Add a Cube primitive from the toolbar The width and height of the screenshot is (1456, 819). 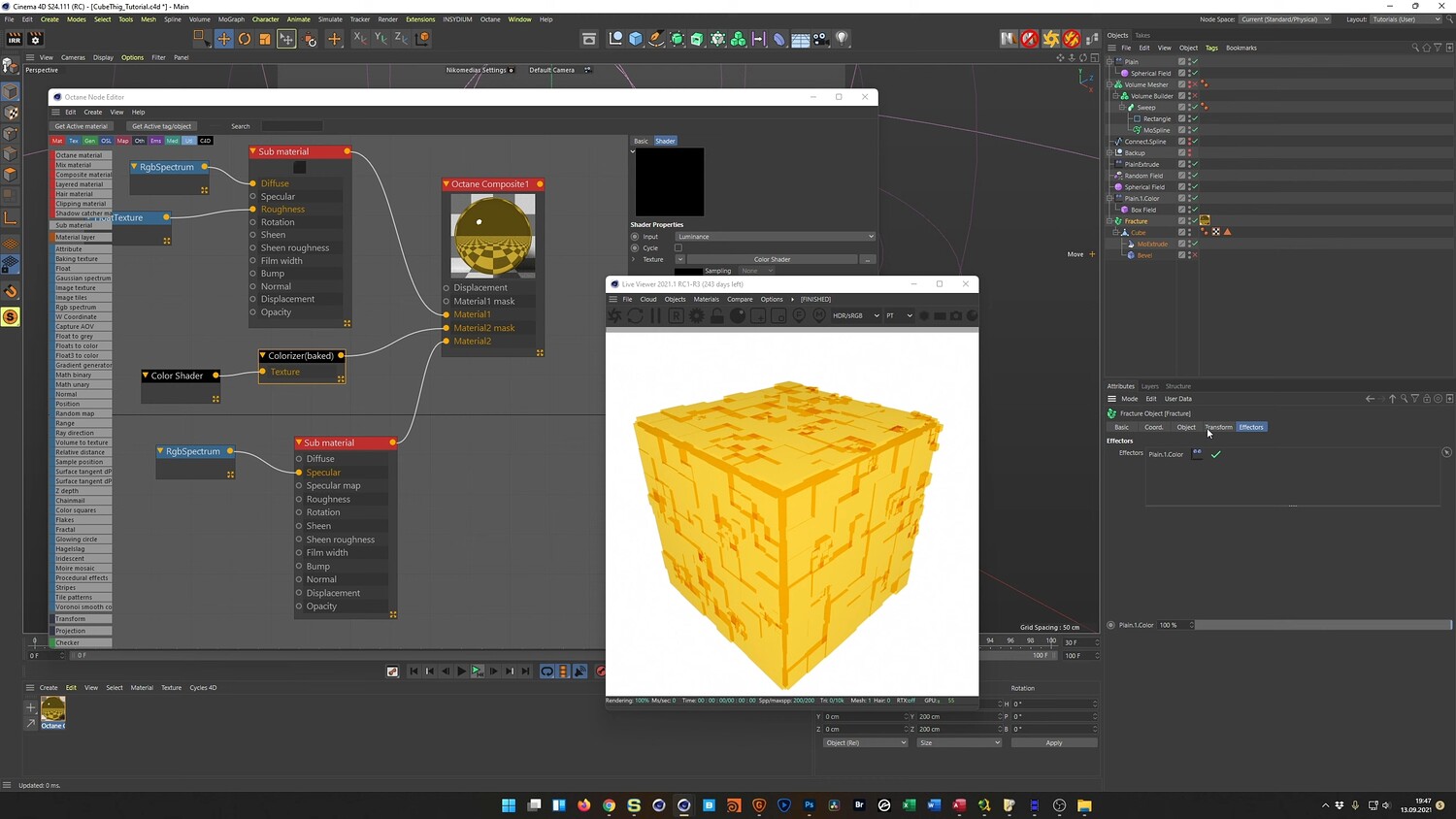pyautogui.click(x=636, y=39)
